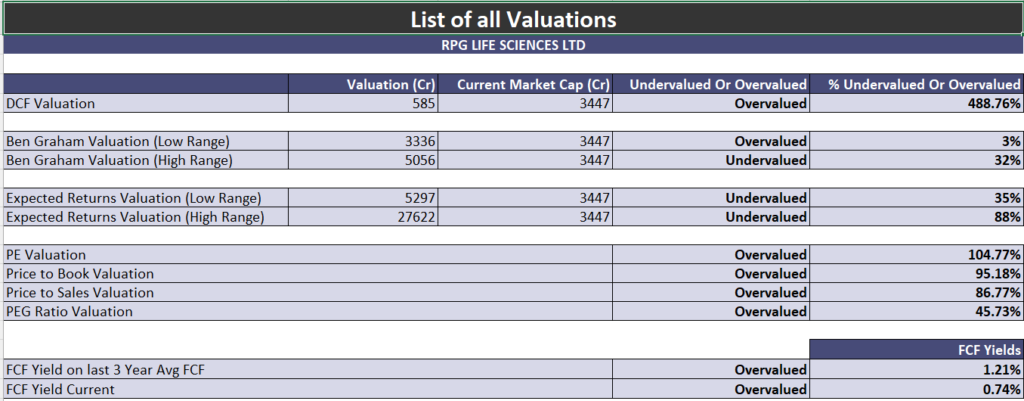The width and height of the screenshot is (1024, 401).
Task: Select the 488.76% cell
Action: point(916,103)
